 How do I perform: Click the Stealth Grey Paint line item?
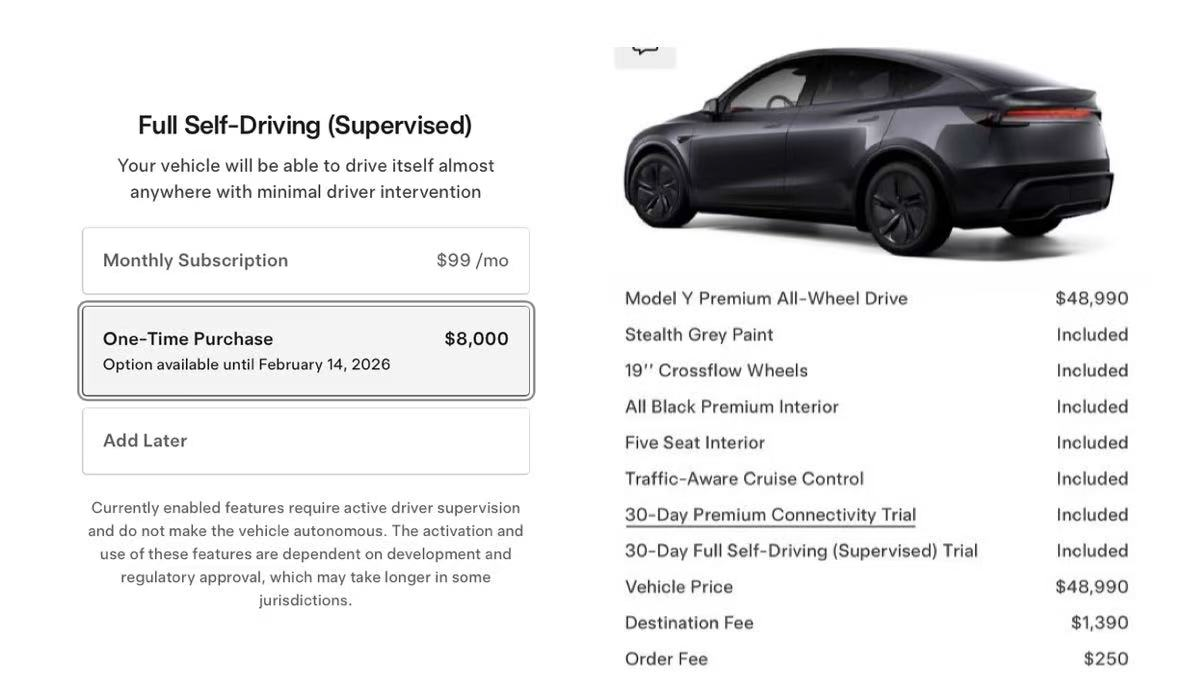click(x=699, y=334)
